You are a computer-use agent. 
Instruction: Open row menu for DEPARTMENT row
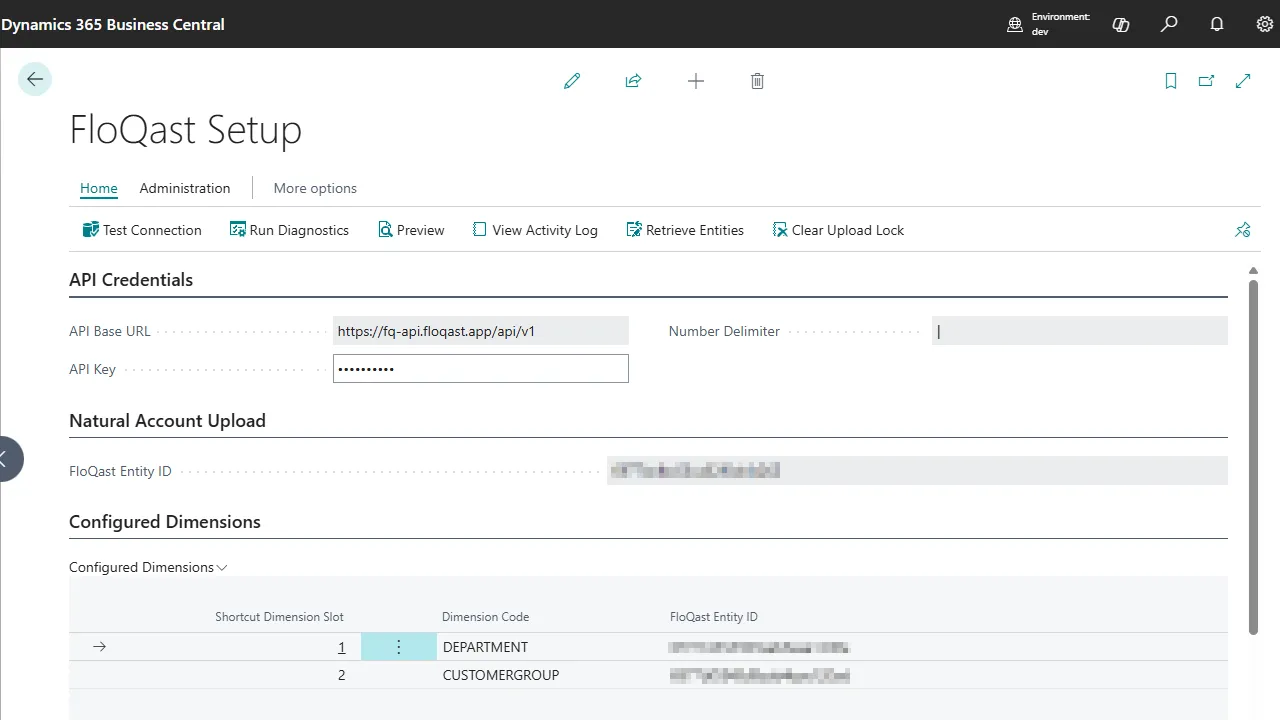(399, 647)
